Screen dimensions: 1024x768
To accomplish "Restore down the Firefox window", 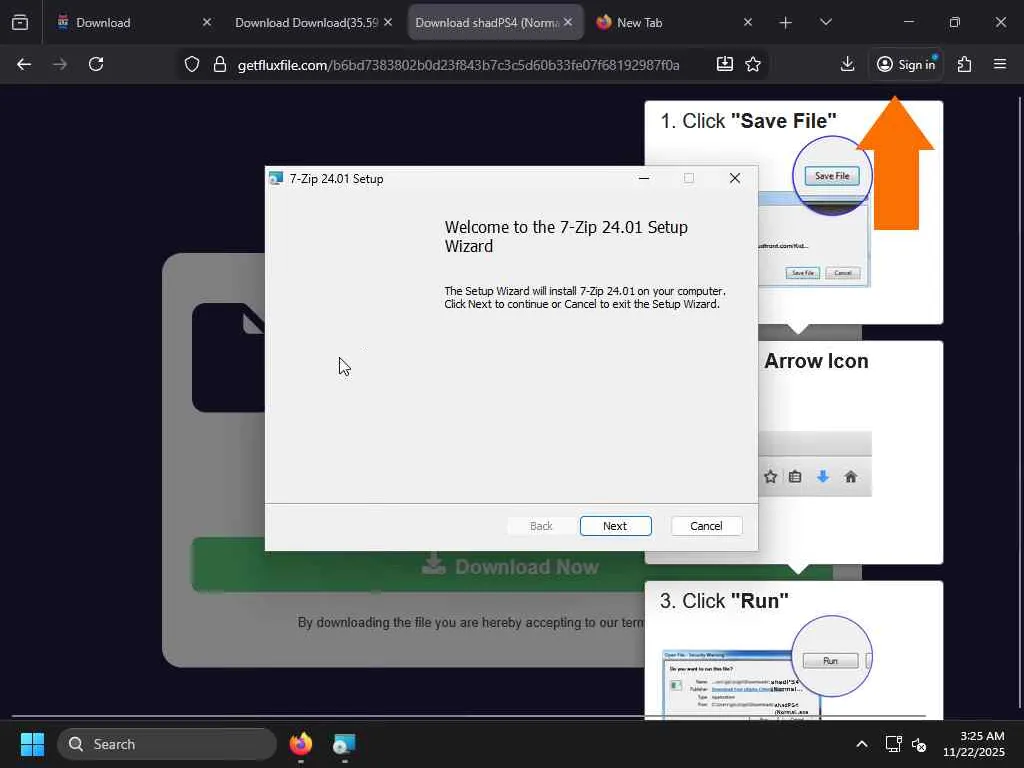I will click(954, 22).
